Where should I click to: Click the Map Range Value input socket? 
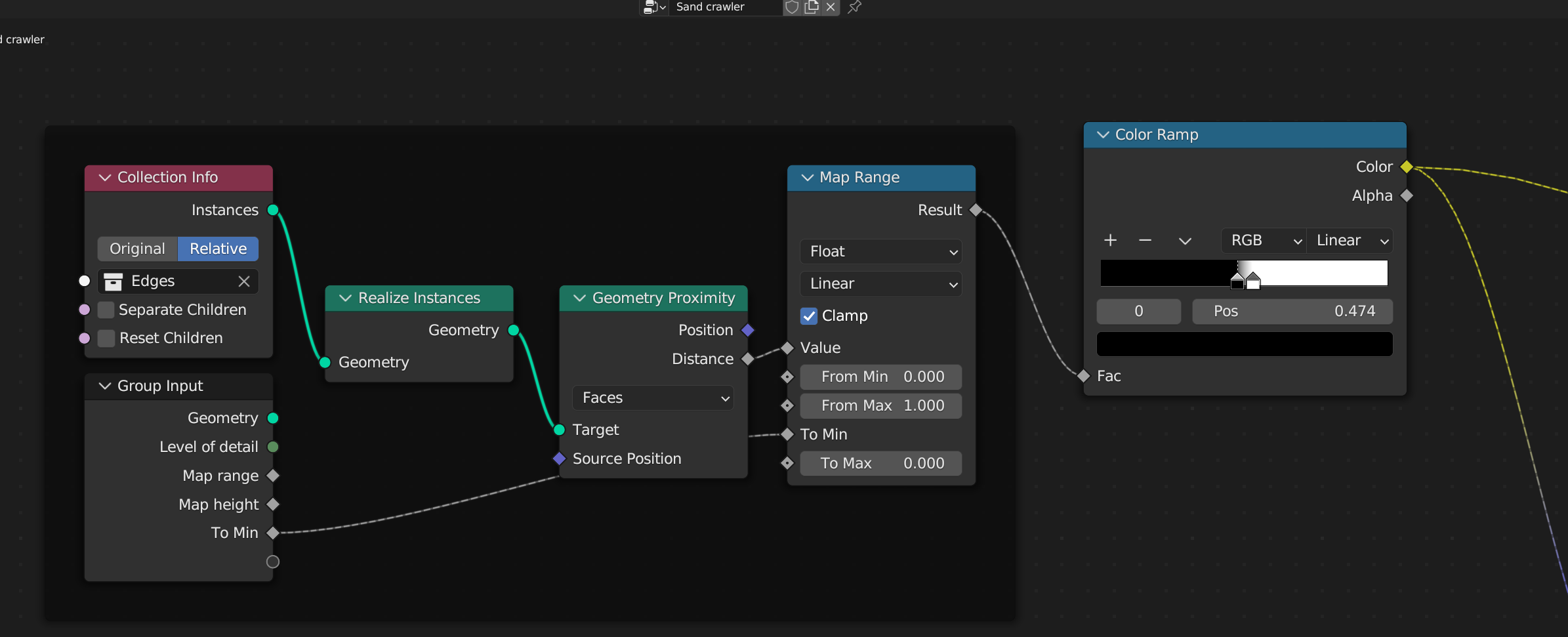click(x=787, y=348)
